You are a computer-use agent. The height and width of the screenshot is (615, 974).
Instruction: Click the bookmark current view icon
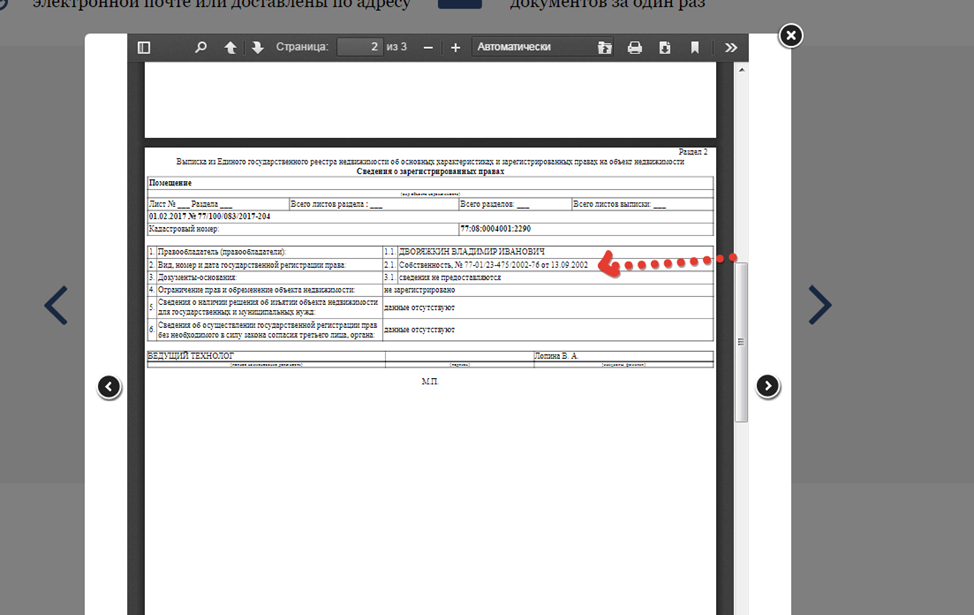click(x=694, y=47)
